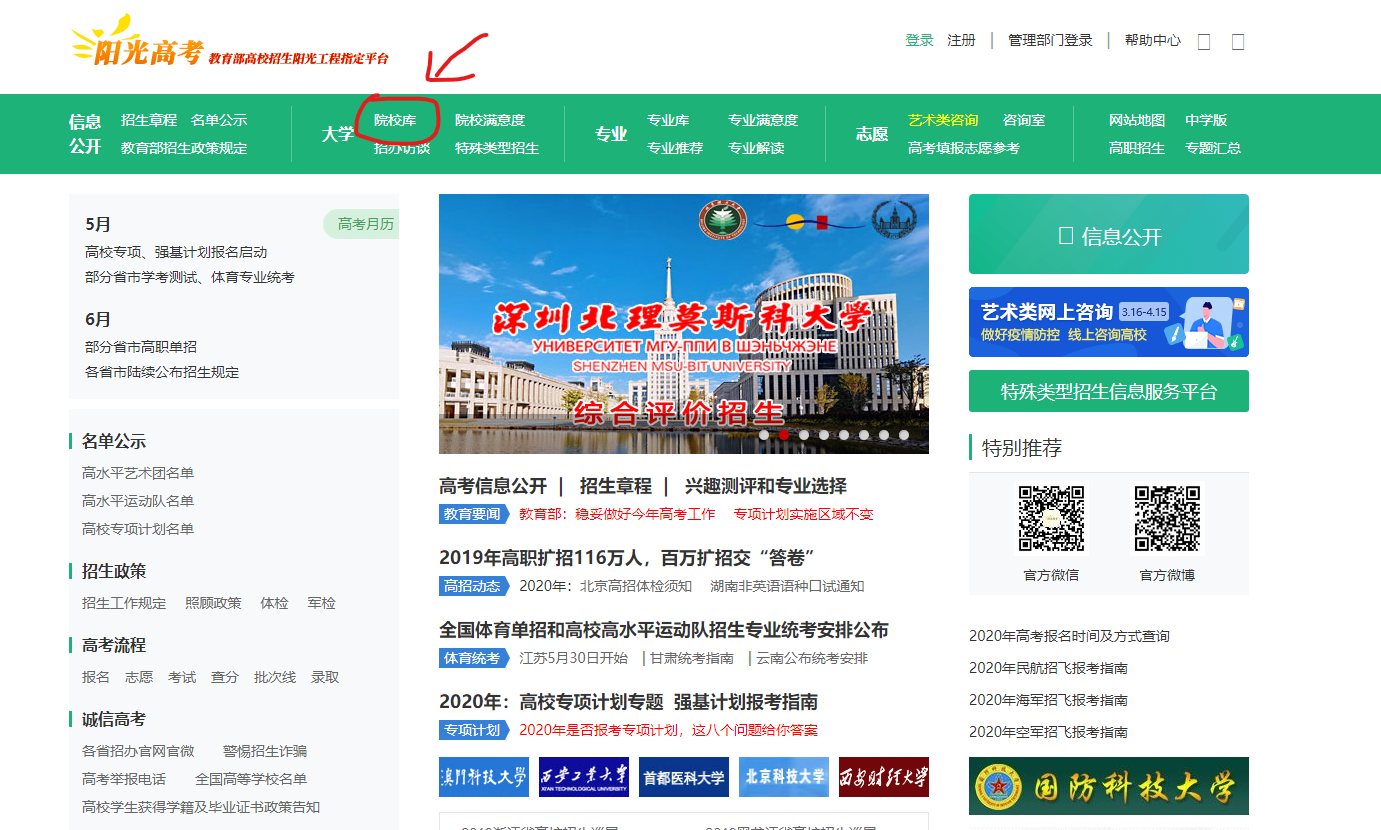Image resolution: width=1381 pixels, height=830 pixels.
Task: Open 专业满意度 menu item
Action: click(x=763, y=120)
